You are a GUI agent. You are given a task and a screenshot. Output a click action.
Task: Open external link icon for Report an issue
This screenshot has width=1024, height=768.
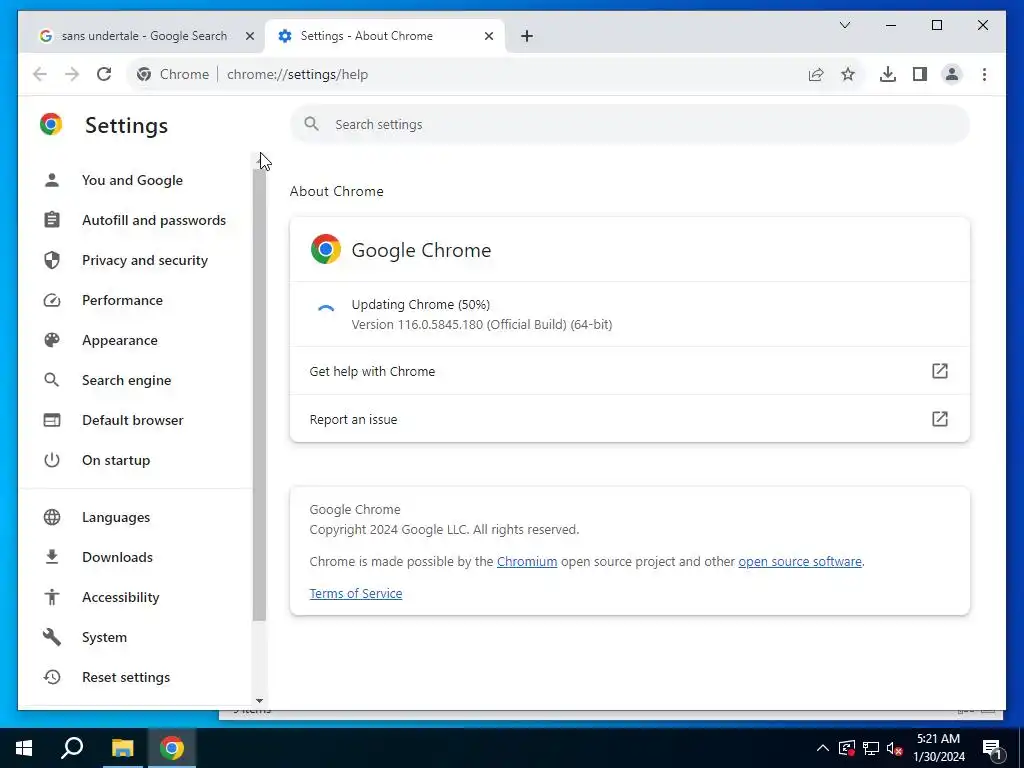(x=939, y=419)
